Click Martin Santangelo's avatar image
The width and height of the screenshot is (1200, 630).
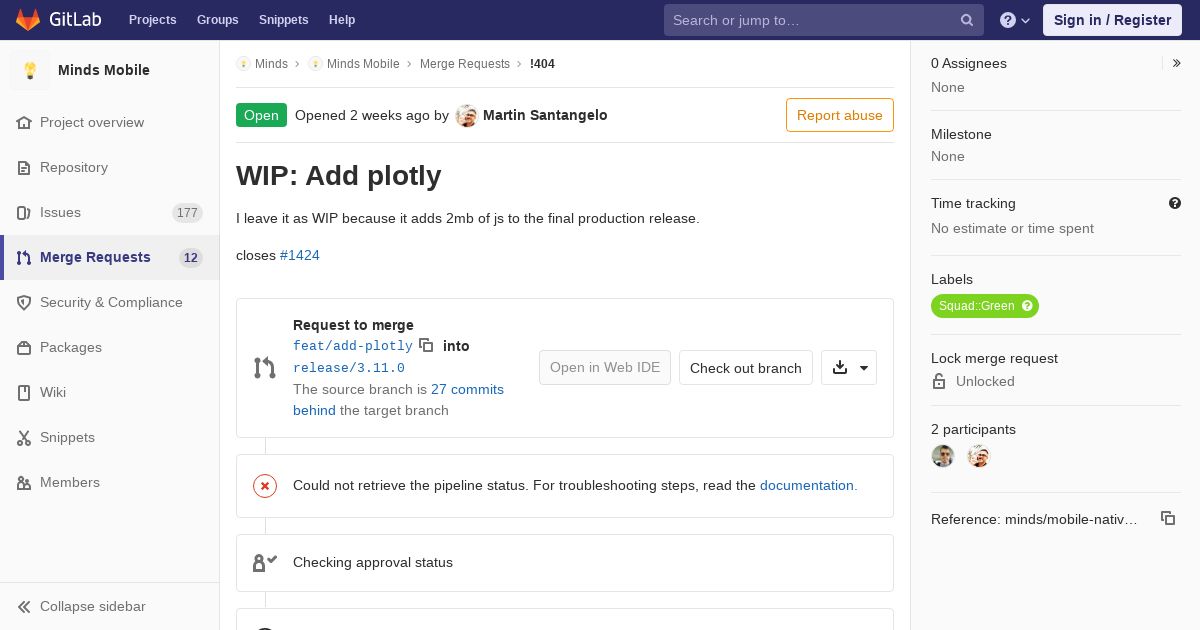[x=466, y=115]
